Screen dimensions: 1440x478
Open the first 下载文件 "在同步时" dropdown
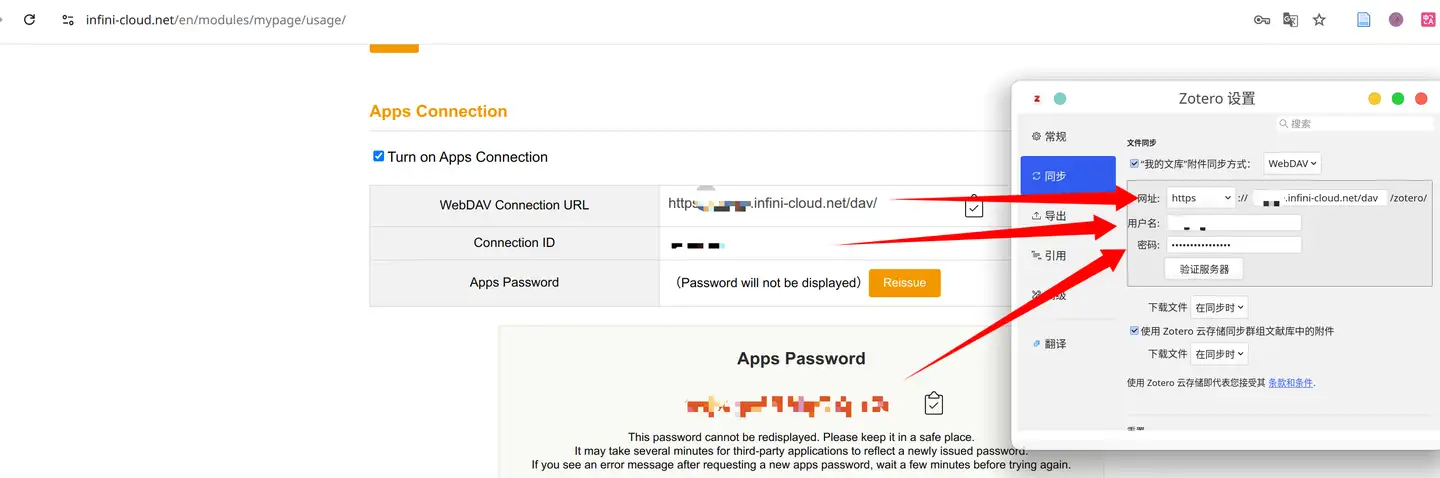pyautogui.click(x=1220, y=308)
